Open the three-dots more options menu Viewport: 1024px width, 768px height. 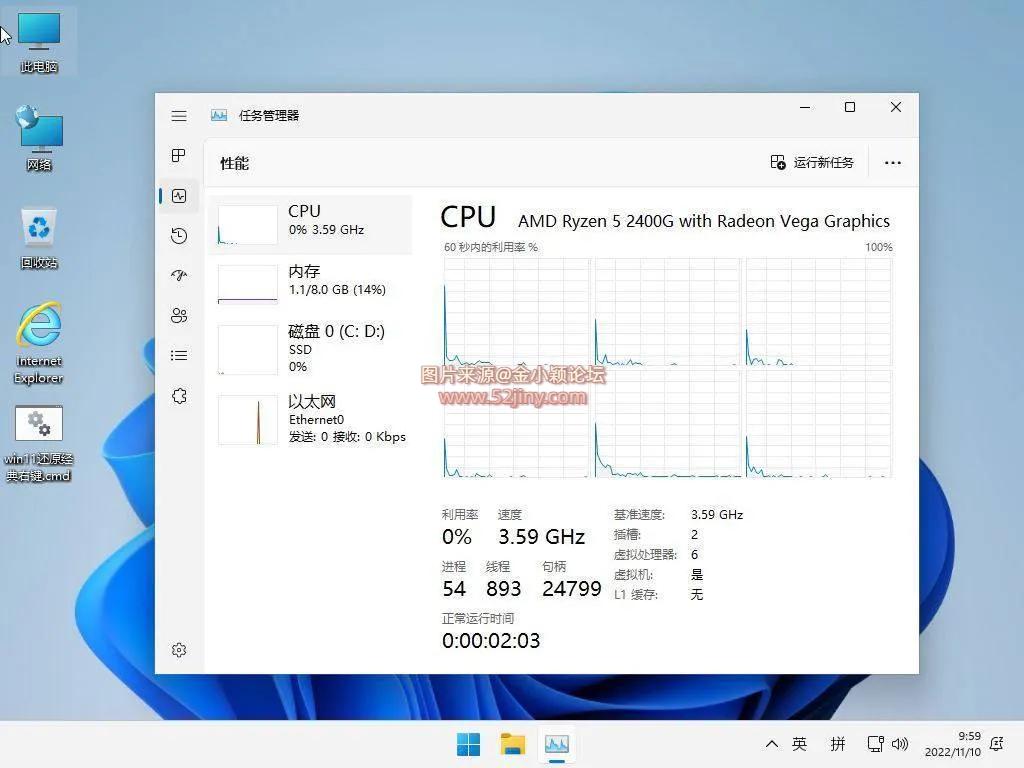tap(893, 163)
